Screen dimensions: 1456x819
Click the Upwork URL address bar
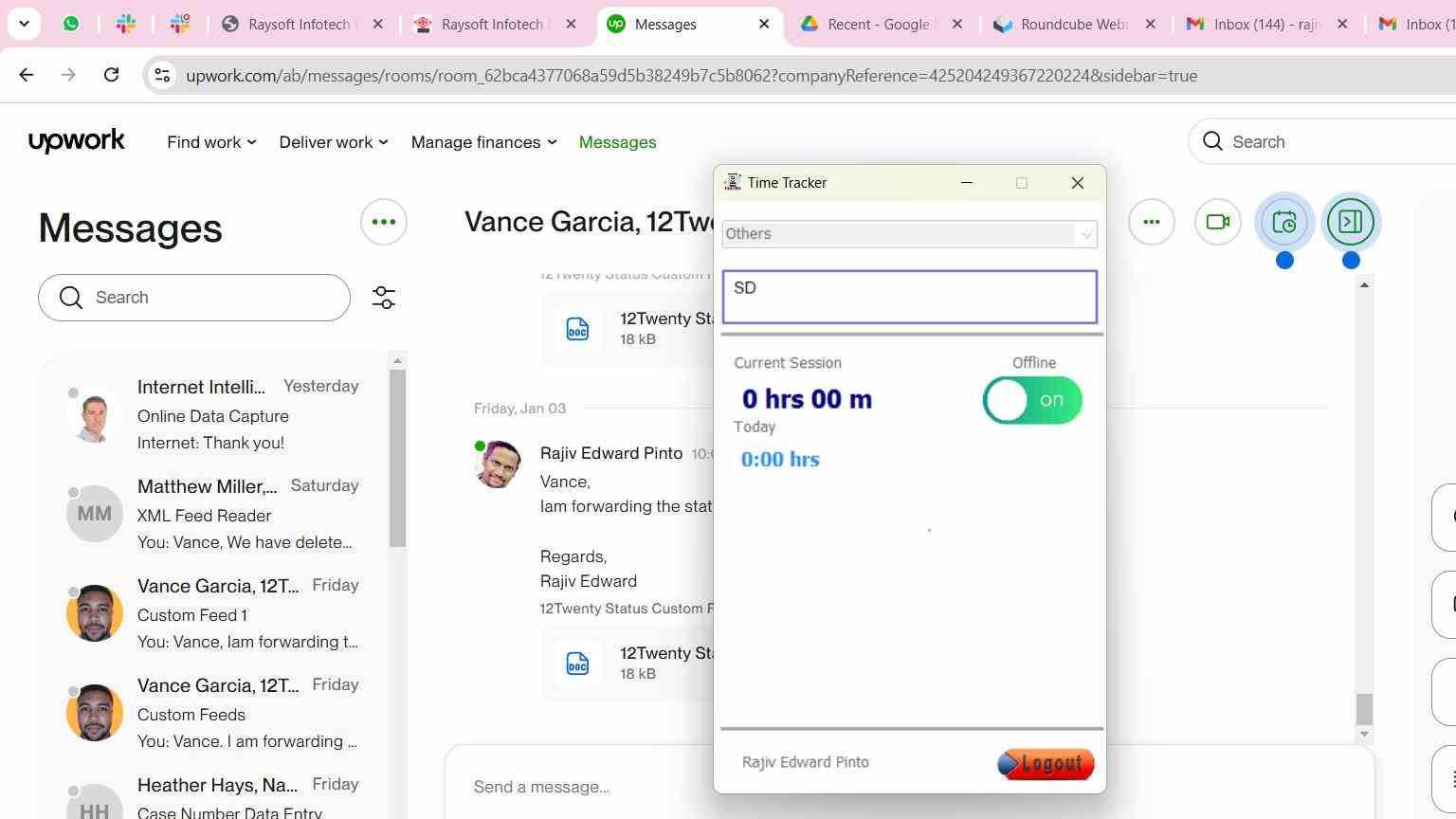coord(692,76)
